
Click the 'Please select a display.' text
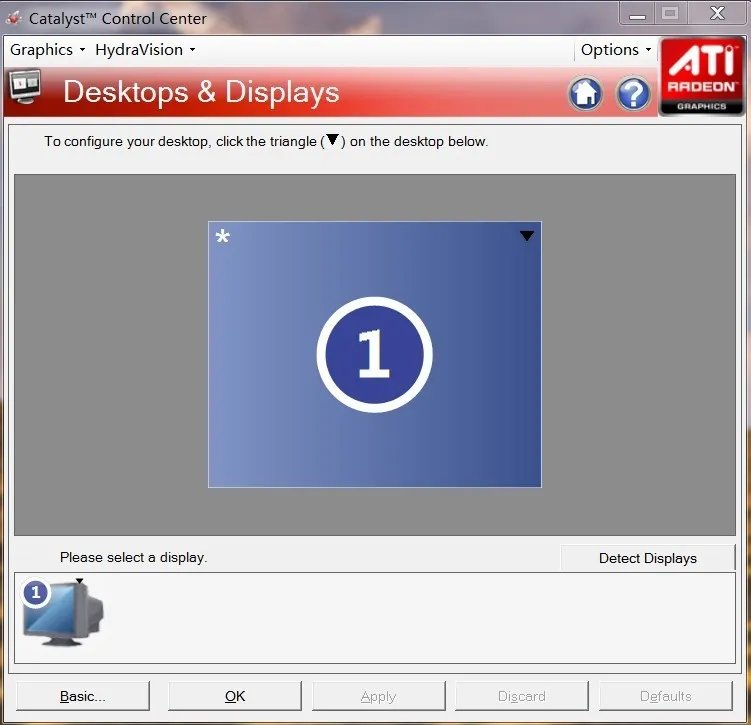pos(134,557)
